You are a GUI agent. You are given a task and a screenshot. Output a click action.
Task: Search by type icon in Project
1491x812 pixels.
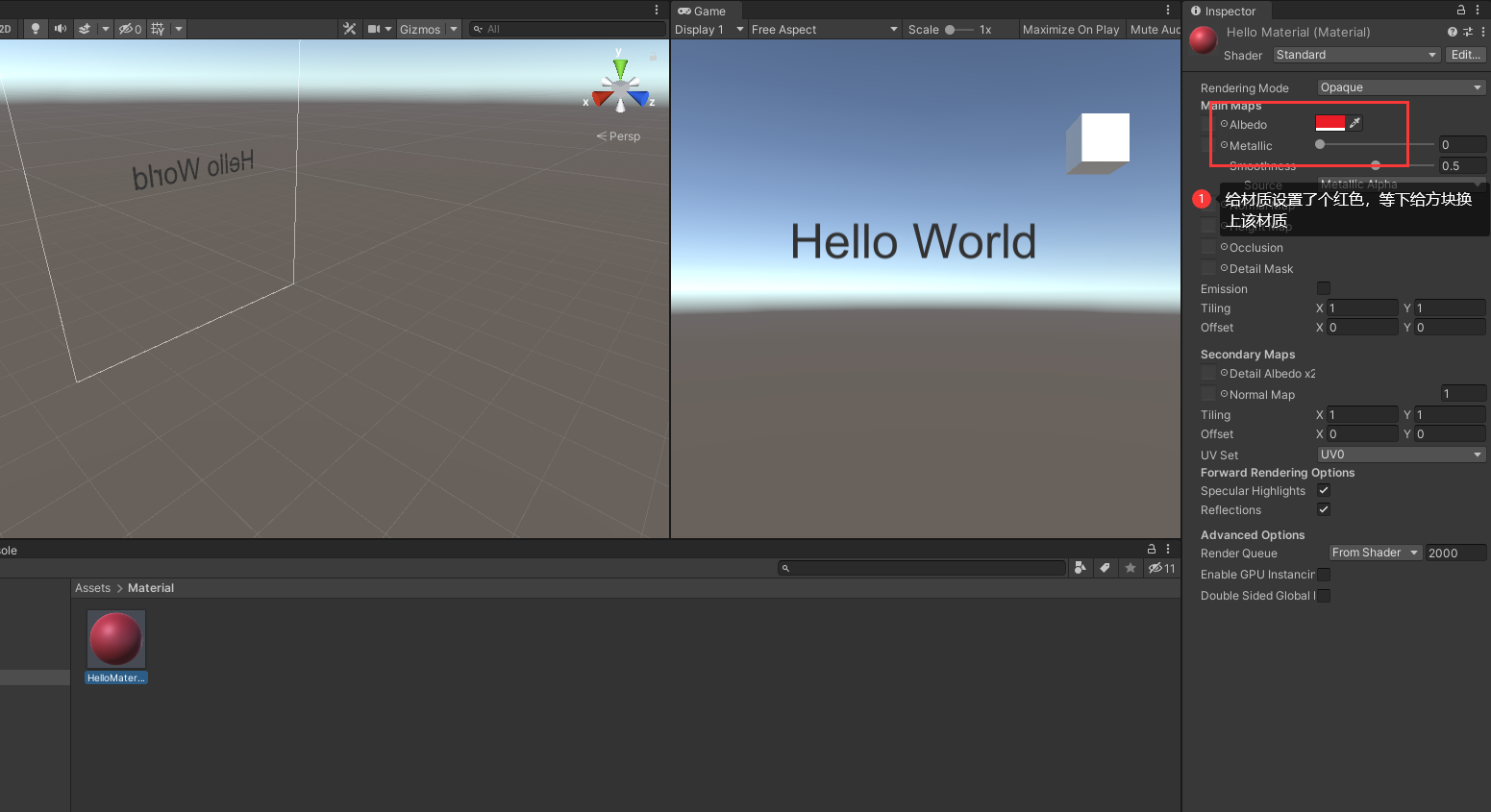pos(1081,568)
